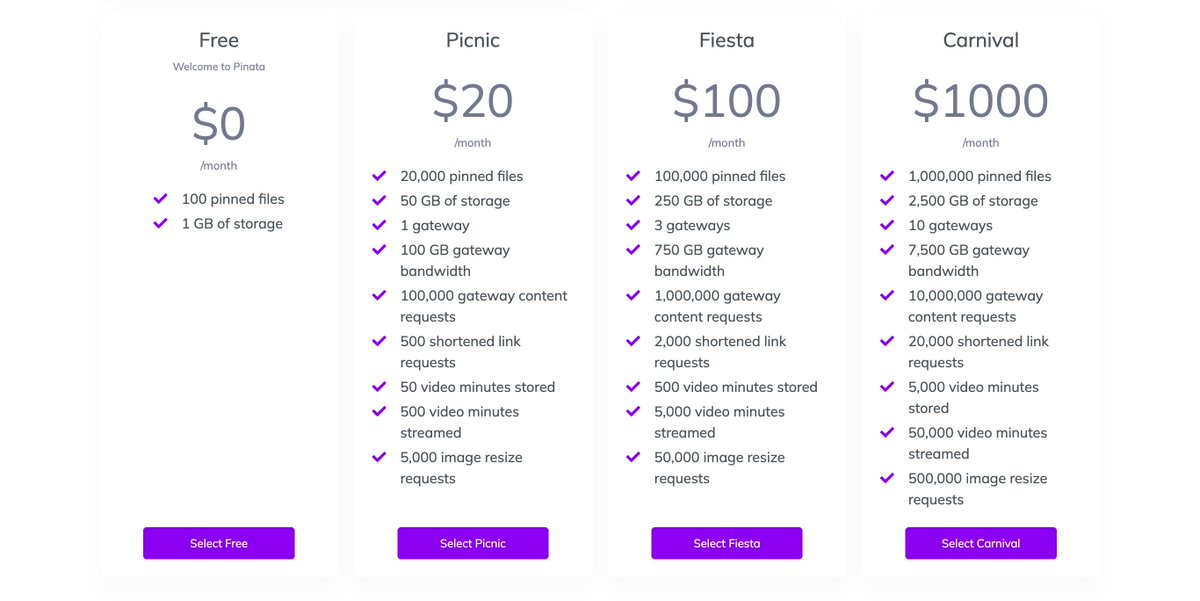Image resolution: width=1200 pixels, height=601 pixels.
Task: Click checkmark beside 1 GB of storage
Action: pos(160,223)
